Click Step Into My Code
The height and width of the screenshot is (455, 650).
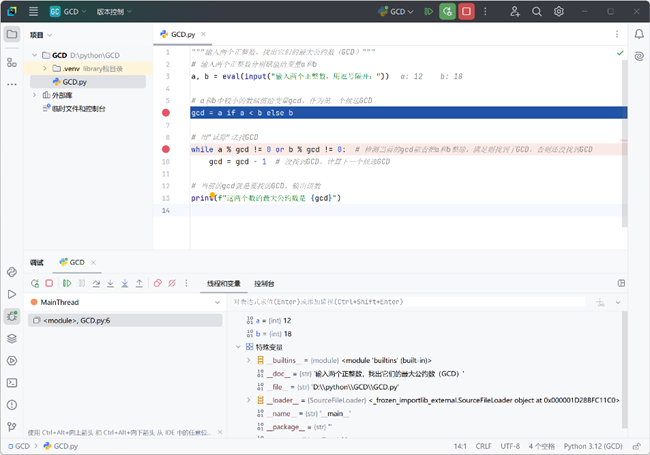pos(125,283)
